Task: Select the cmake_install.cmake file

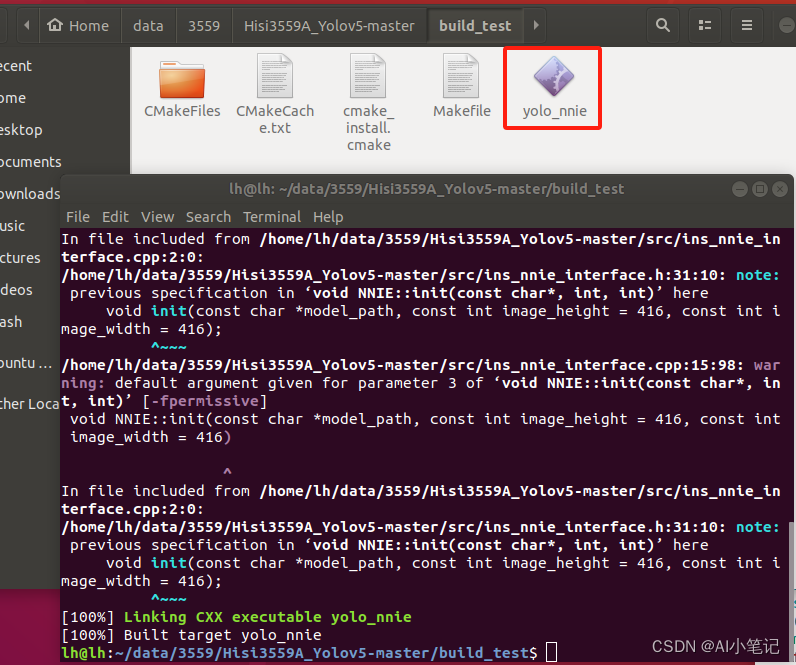Action: point(368,102)
